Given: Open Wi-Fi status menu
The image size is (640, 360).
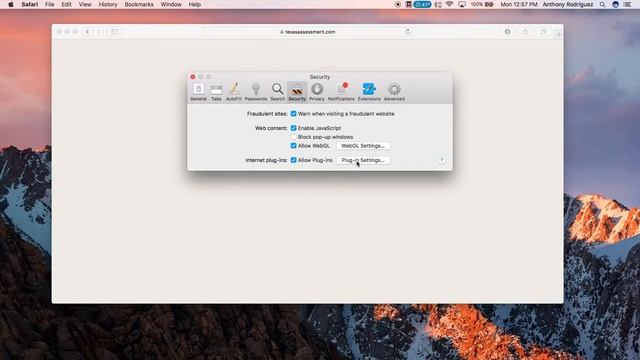Looking at the screenshot, I should click(449, 4).
